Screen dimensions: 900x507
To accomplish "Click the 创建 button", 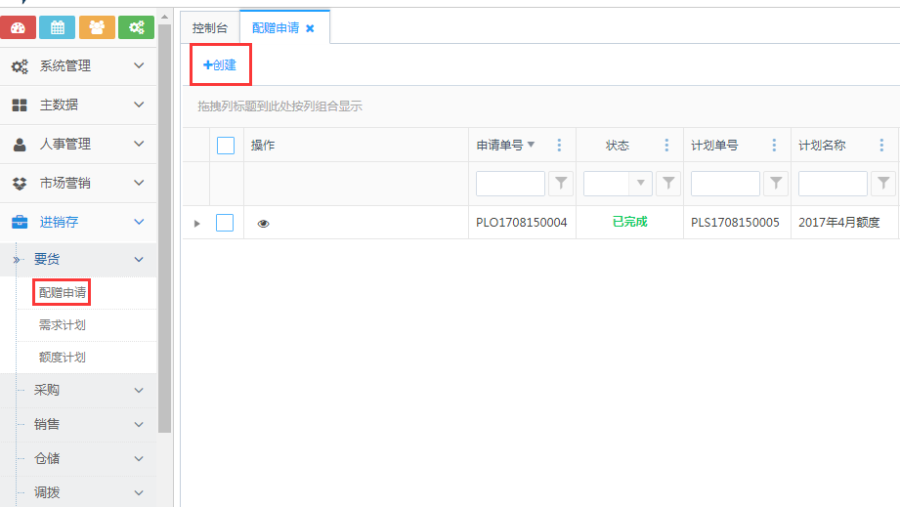I will coord(220,65).
